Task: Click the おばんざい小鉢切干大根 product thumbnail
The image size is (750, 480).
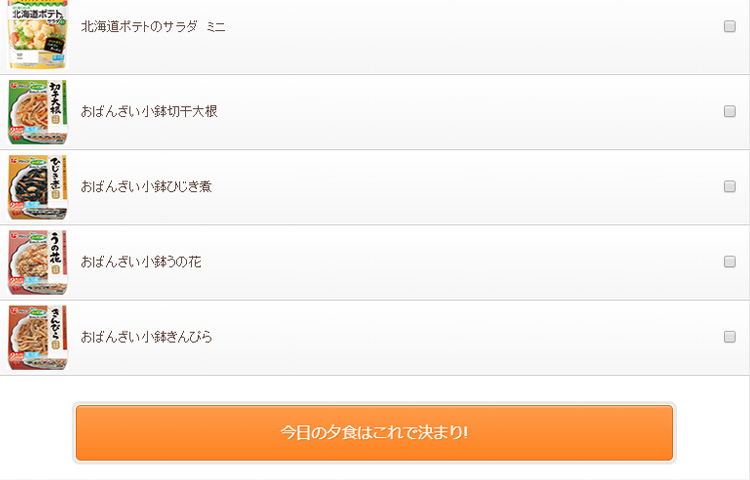Action: [37, 112]
